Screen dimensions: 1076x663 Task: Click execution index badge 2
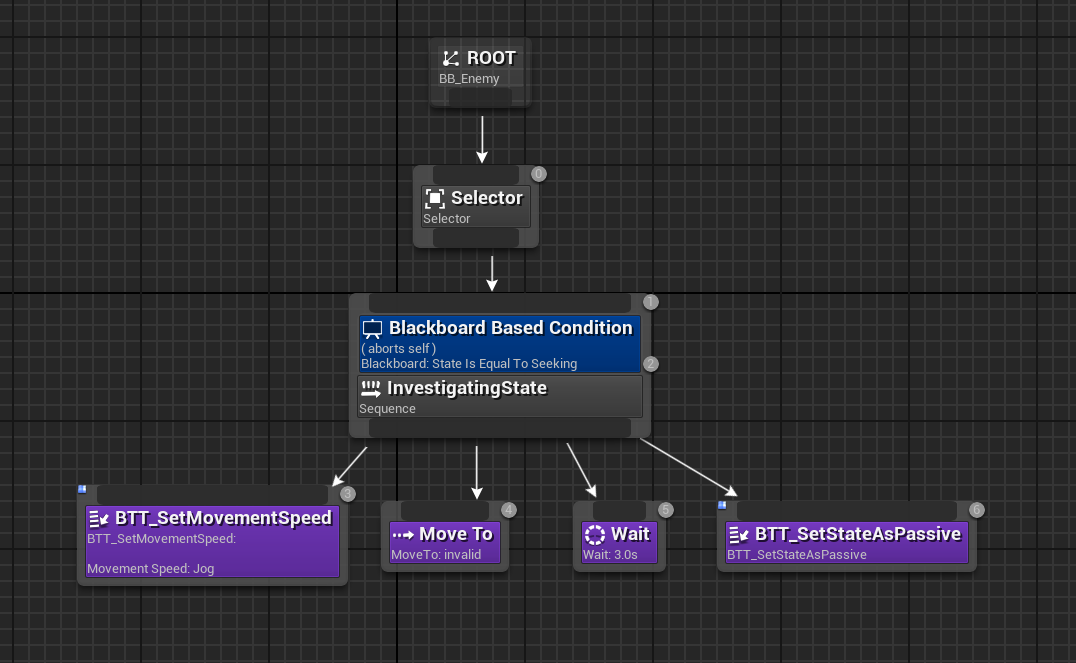(651, 364)
